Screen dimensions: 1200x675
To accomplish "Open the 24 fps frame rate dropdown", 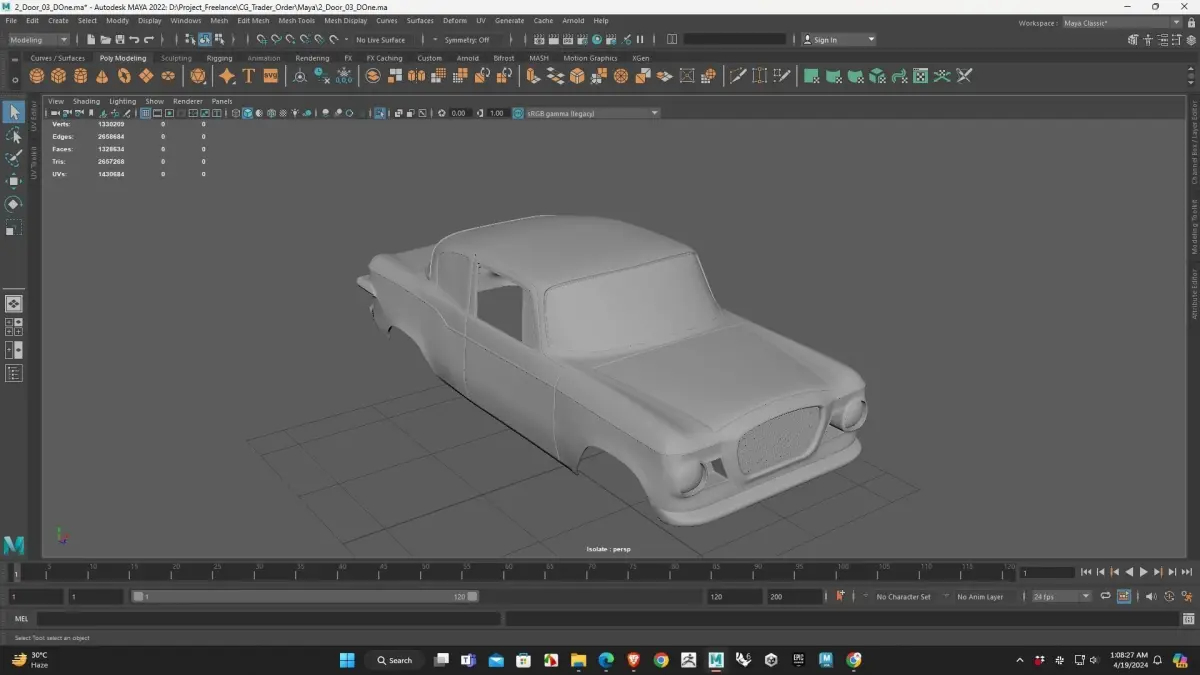I will (x=1061, y=596).
